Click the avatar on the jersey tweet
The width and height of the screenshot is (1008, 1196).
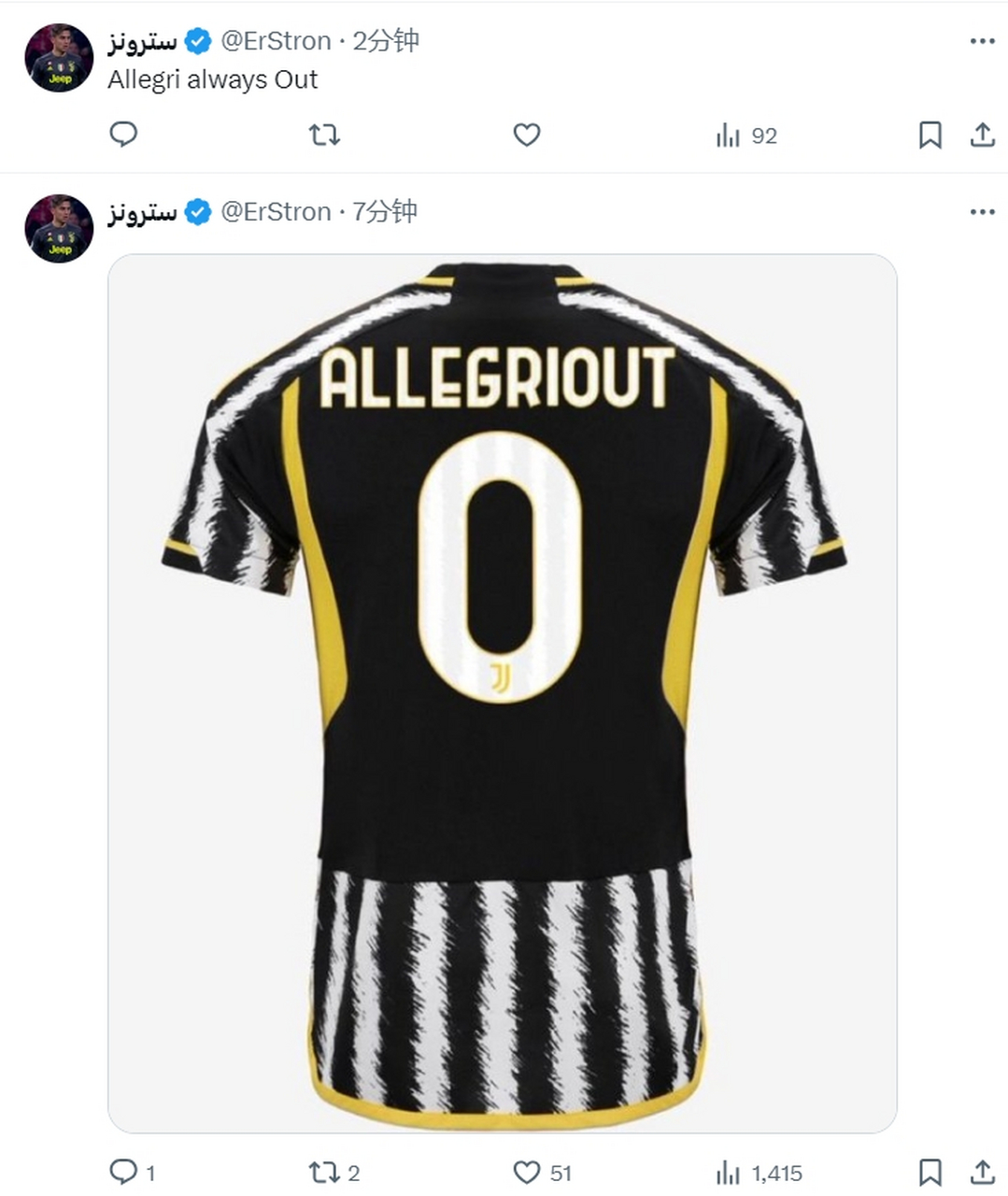(x=59, y=229)
